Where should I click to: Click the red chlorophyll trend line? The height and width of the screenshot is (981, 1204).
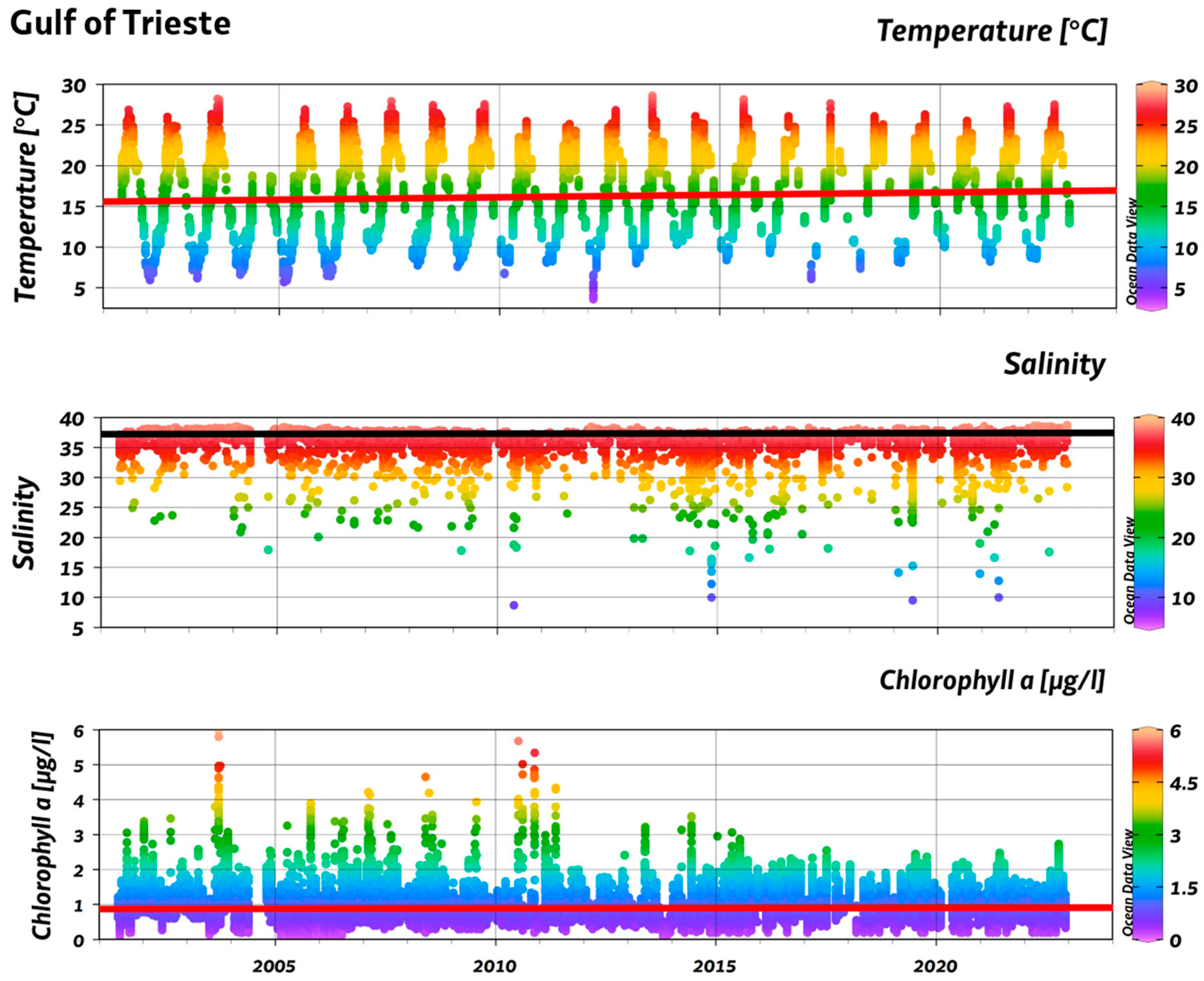point(606,908)
